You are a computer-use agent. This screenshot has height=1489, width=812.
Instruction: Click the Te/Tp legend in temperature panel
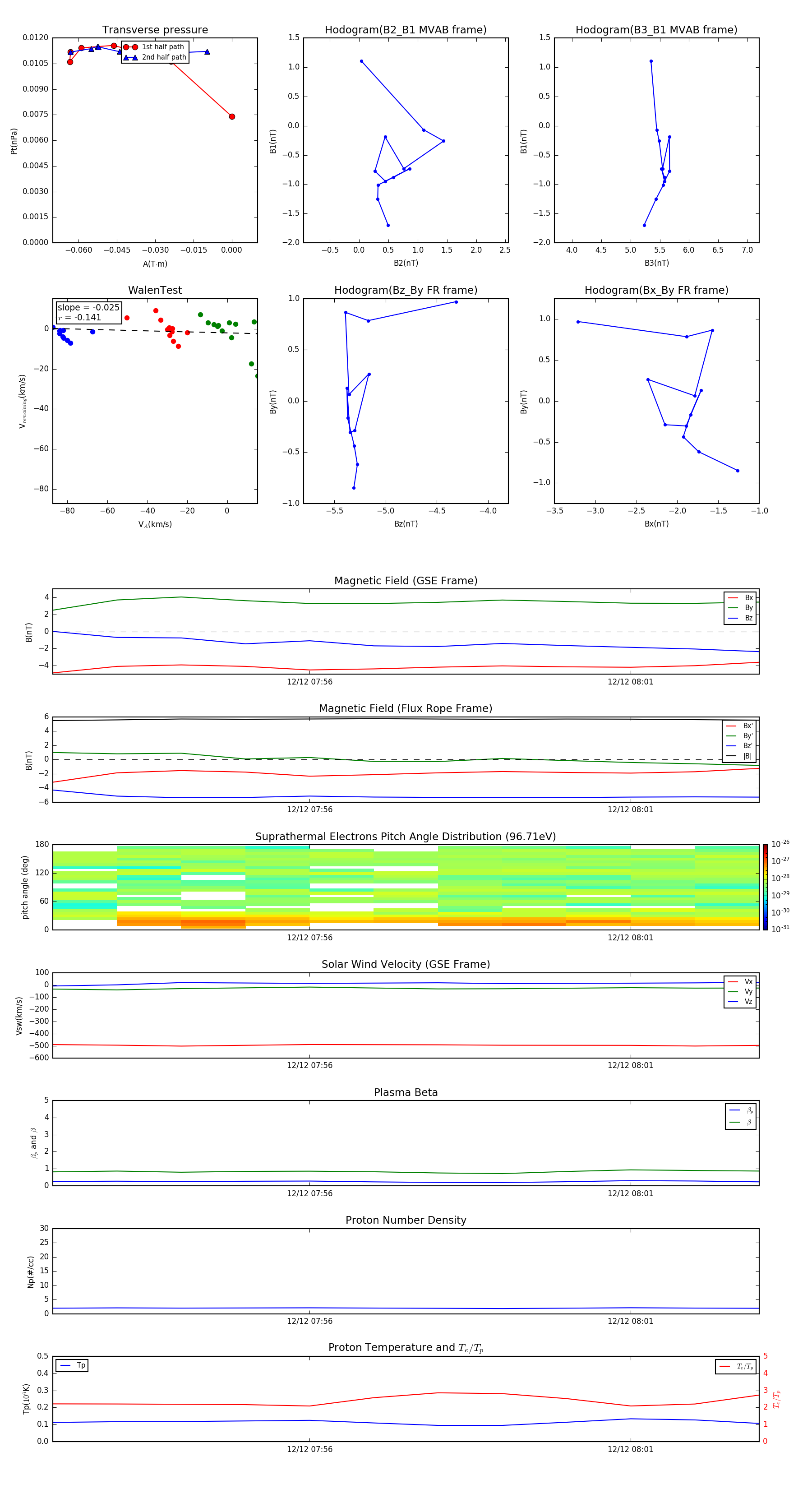coord(736,1366)
